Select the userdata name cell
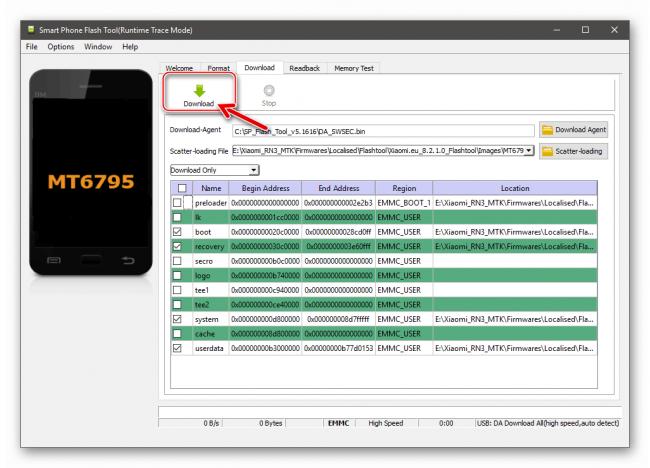The height and width of the screenshot is (468, 650). pos(211,348)
